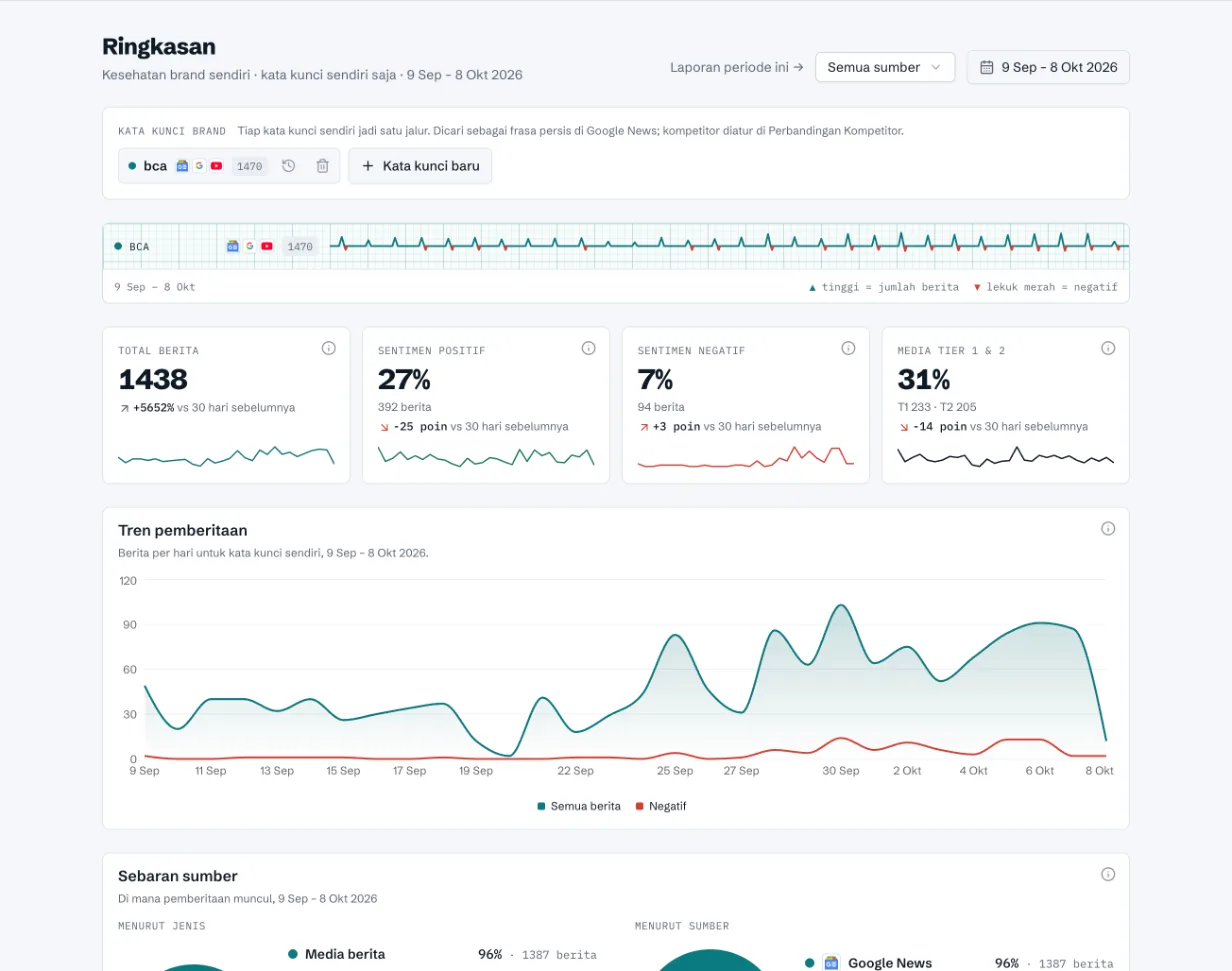Click the 1470 count on the bca keyword chip
Image resolution: width=1232 pixels, height=971 pixels.
pos(250,166)
